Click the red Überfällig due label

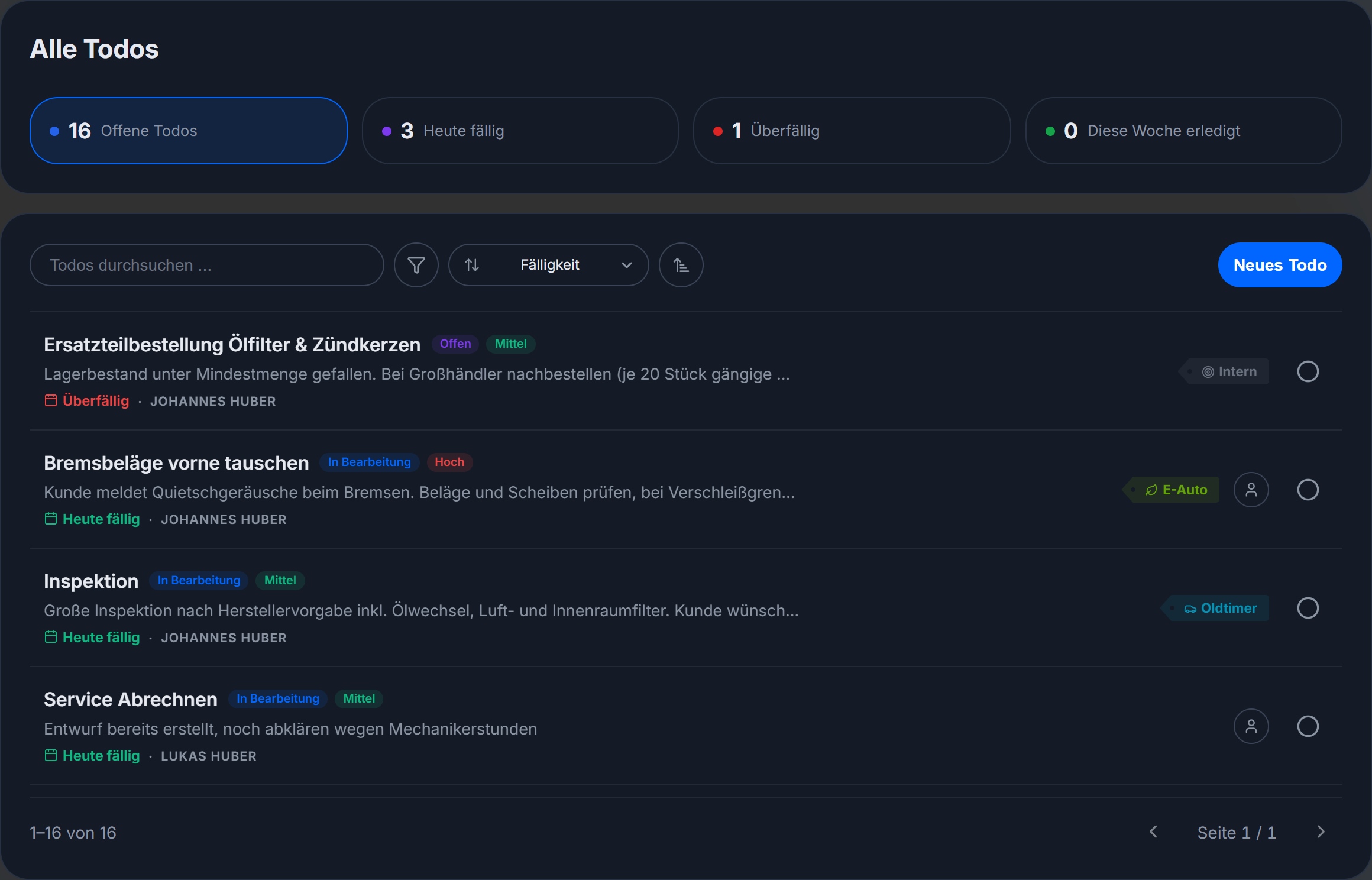[96, 400]
